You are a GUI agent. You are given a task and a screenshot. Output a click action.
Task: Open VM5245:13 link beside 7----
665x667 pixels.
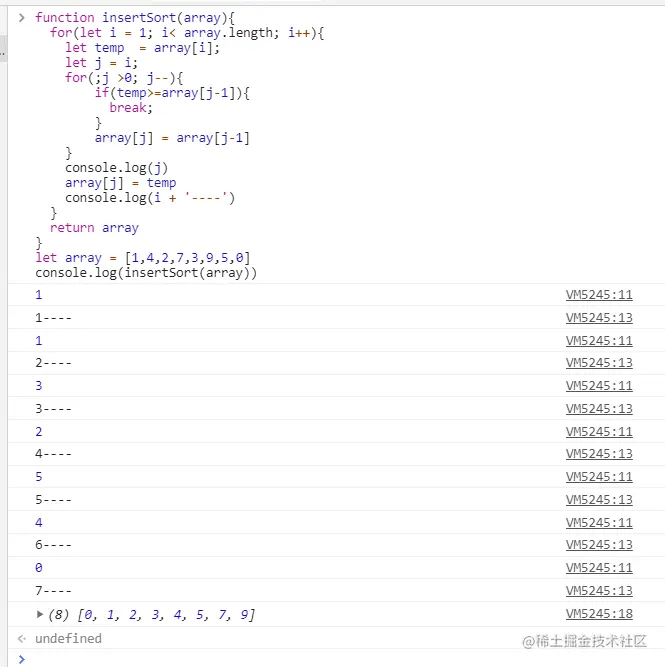(599, 591)
